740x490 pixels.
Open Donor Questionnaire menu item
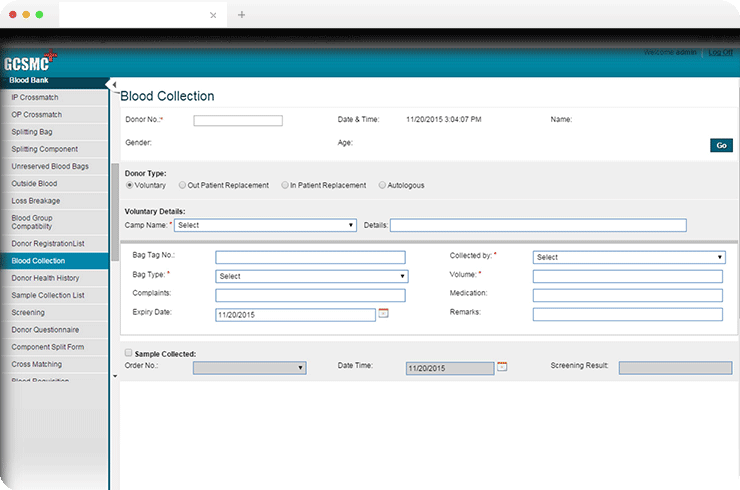54,330
